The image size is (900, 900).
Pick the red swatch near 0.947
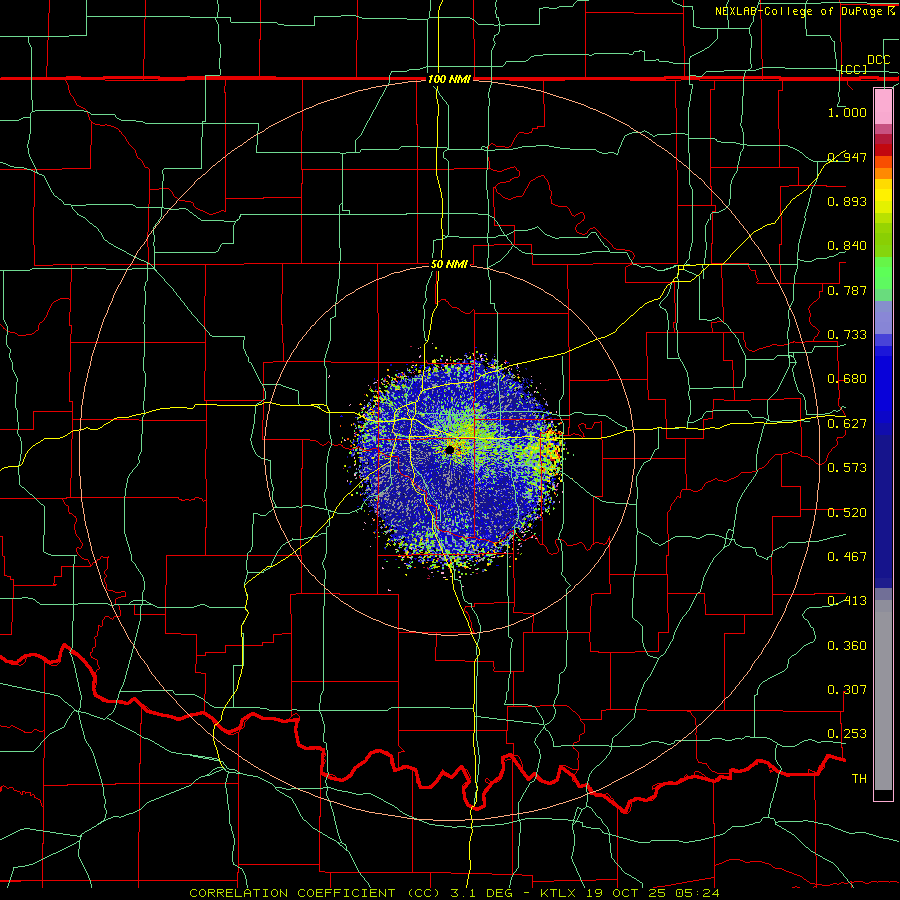coord(883,150)
